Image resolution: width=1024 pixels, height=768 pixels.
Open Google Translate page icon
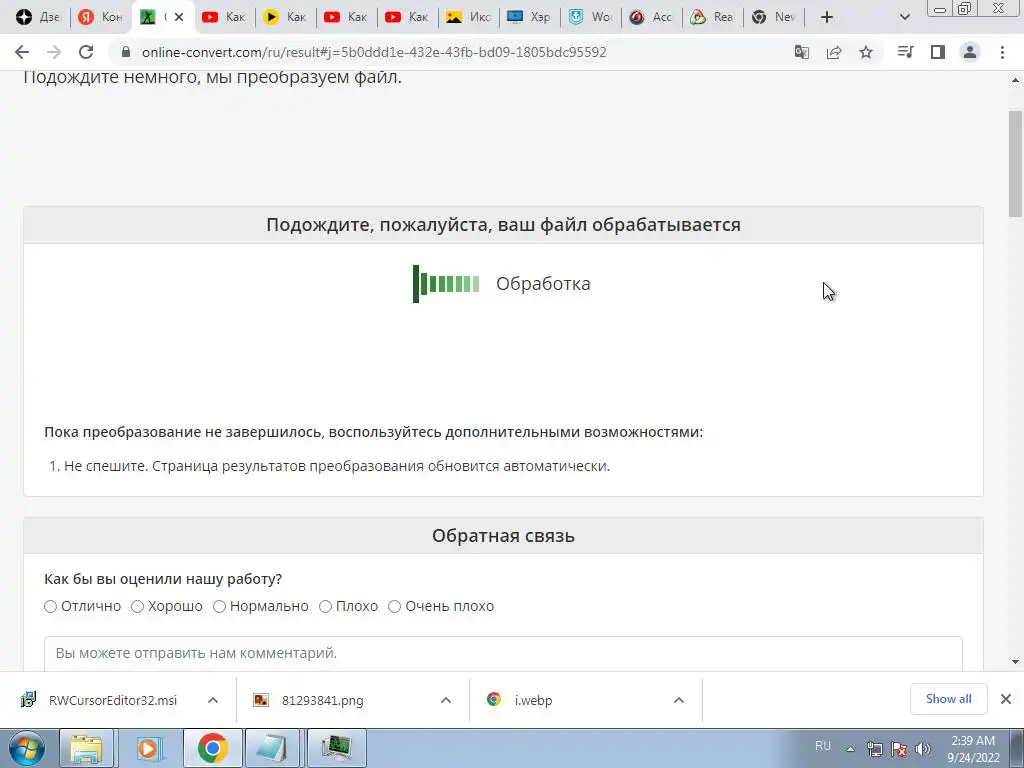click(801, 52)
